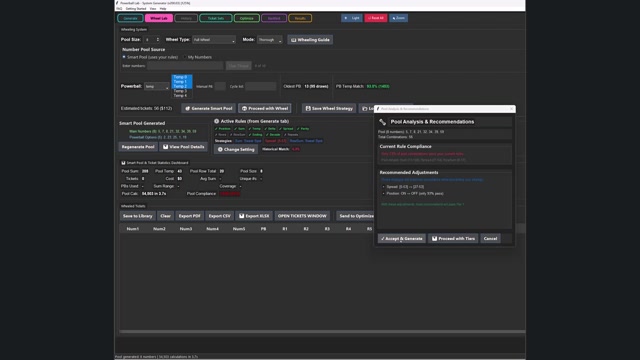This screenshot has width=640, height=360.
Task: Switch to the Generate tab
Action: [x=130, y=18]
